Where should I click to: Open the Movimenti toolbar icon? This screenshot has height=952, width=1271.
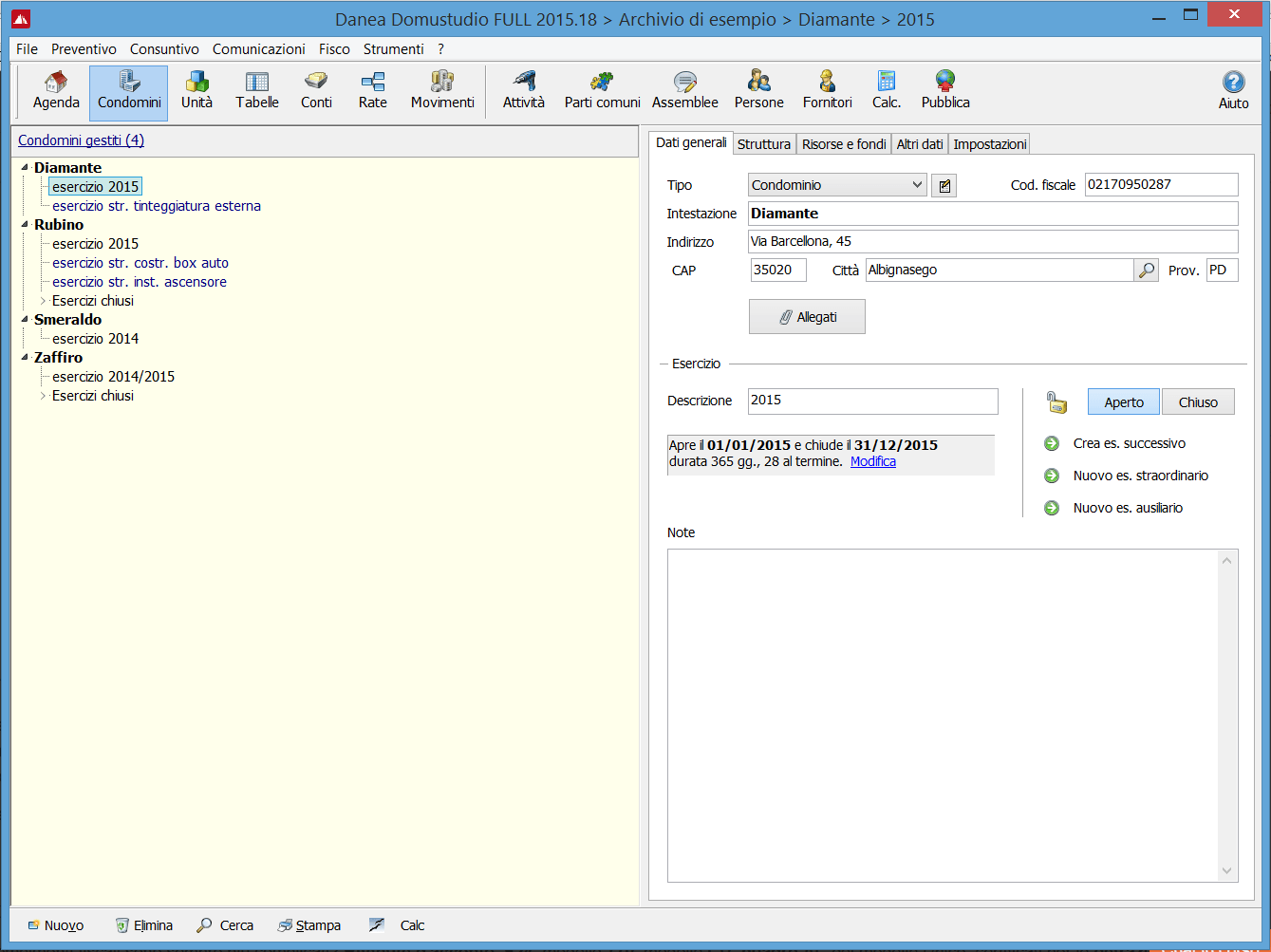[442, 92]
